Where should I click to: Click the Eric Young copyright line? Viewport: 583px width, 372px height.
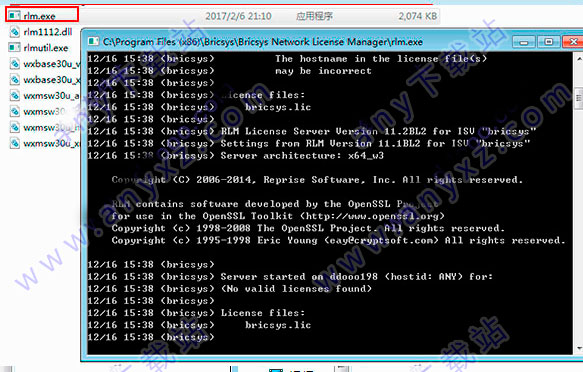338,240
